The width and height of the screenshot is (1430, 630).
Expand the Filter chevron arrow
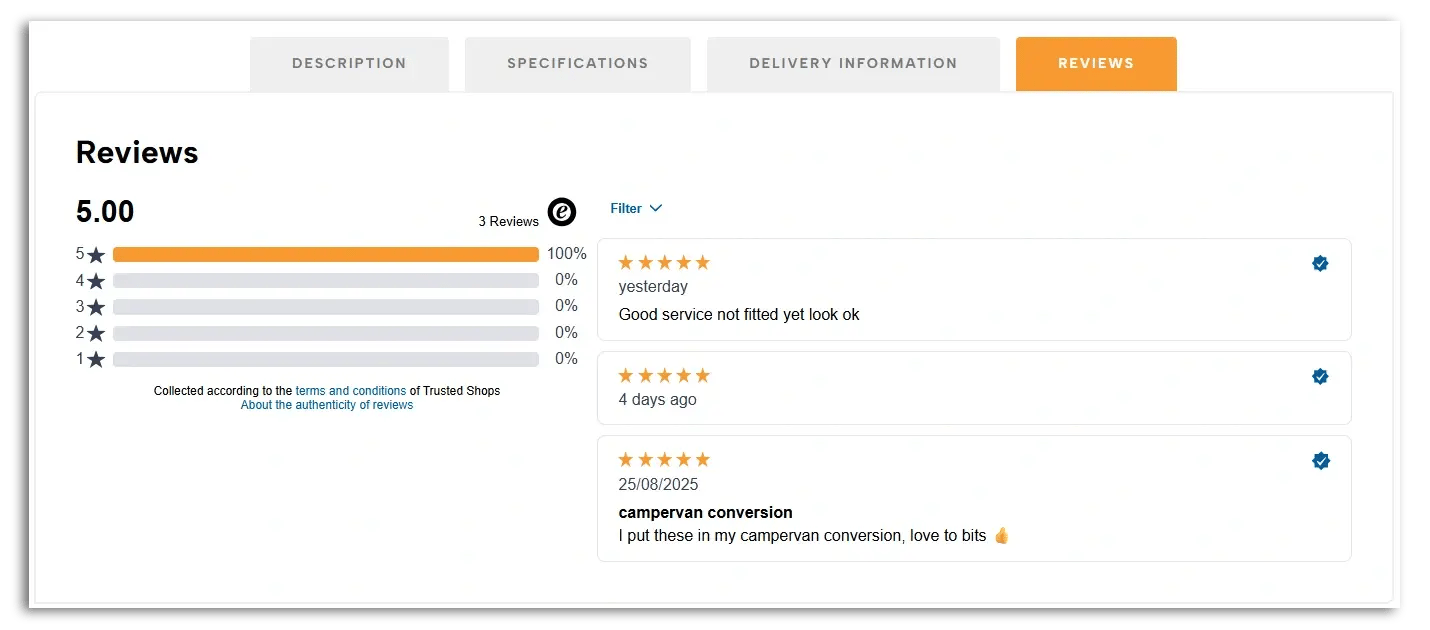(657, 208)
